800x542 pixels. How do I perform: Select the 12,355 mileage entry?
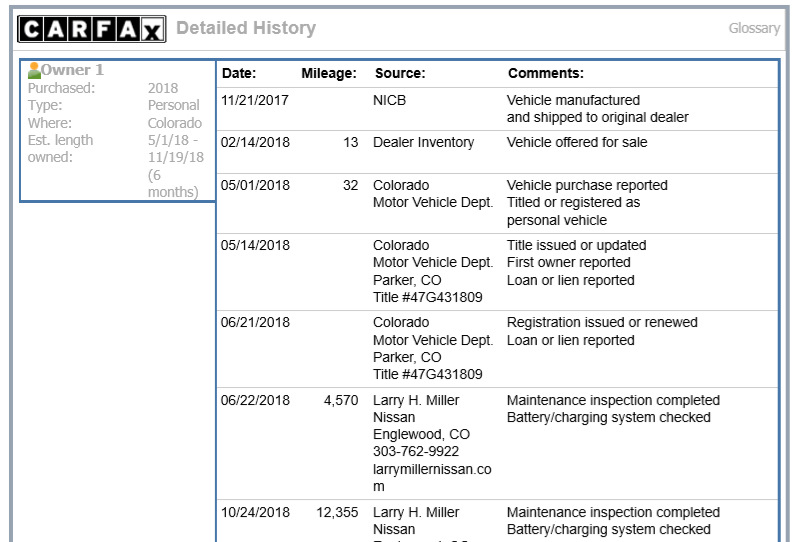337,512
